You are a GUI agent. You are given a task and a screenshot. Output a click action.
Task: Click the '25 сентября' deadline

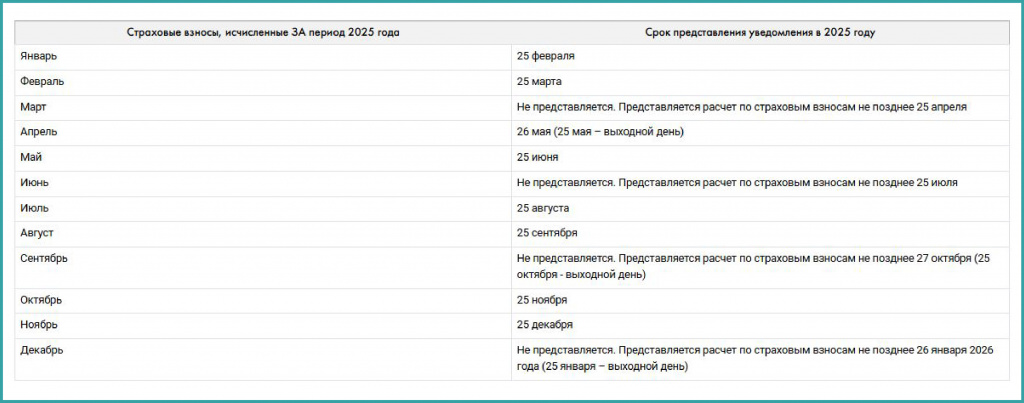pyautogui.click(x=547, y=234)
